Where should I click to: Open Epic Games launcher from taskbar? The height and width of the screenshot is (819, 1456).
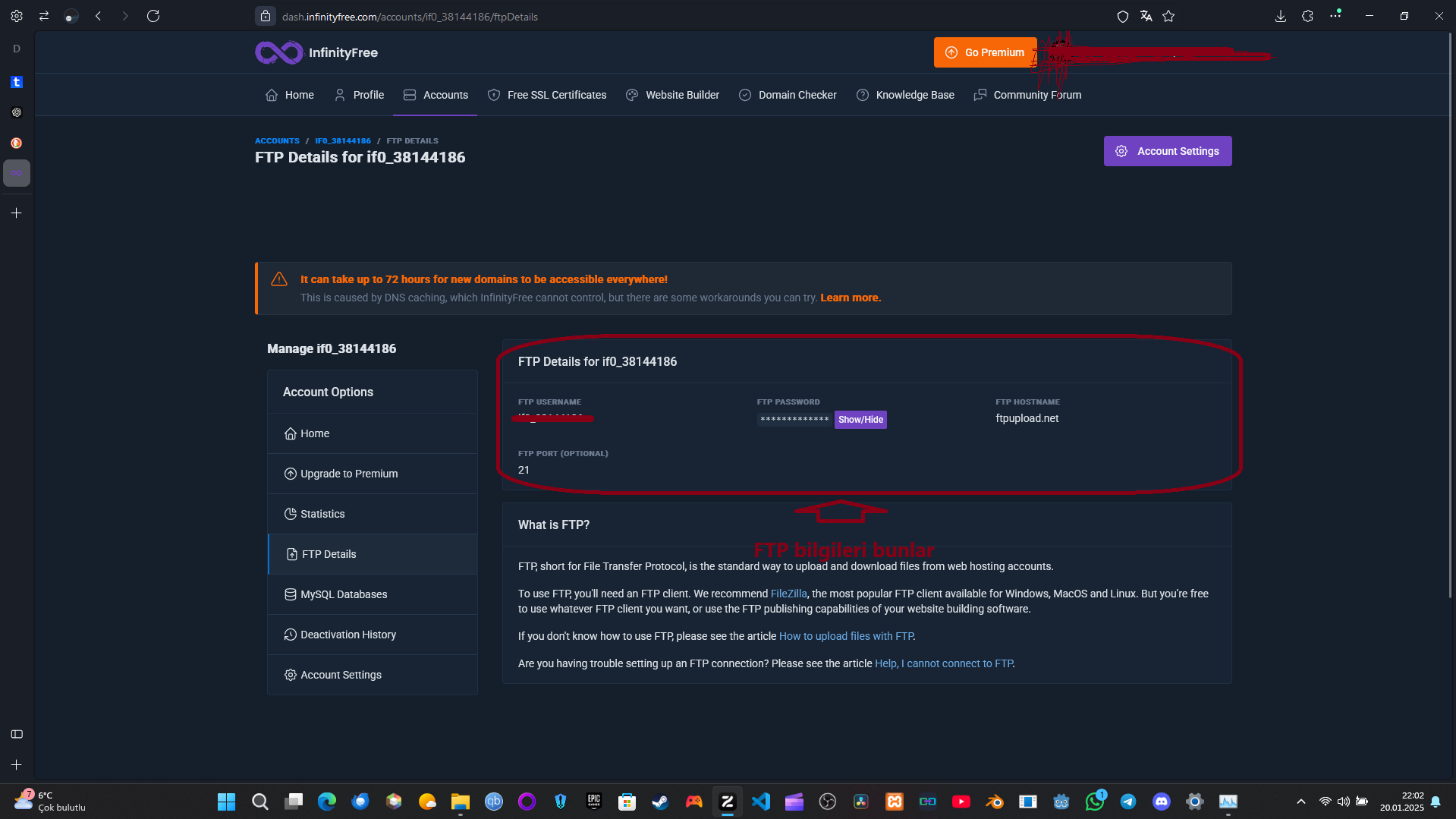(x=594, y=802)
